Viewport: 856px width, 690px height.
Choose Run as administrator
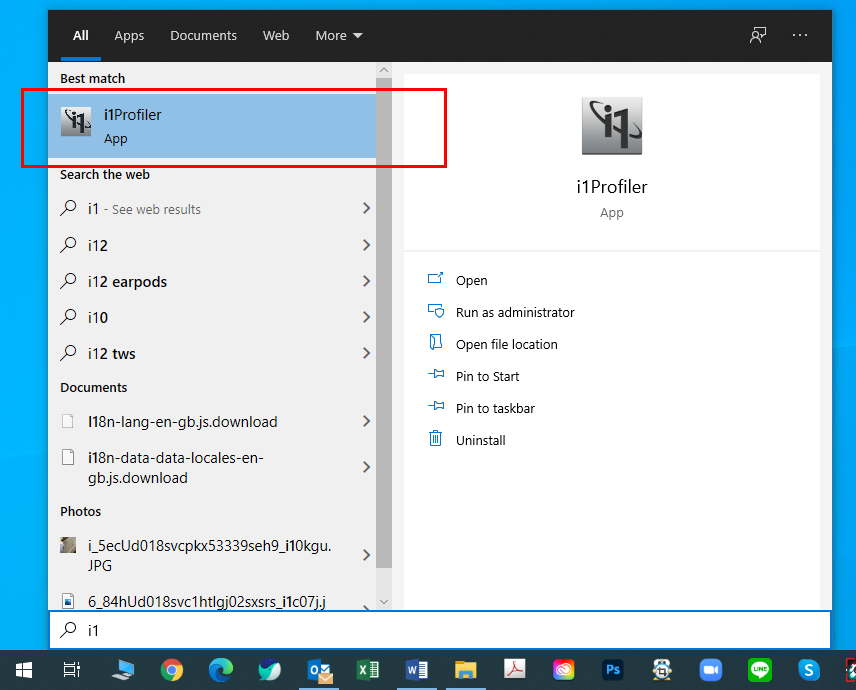(515, 312)
